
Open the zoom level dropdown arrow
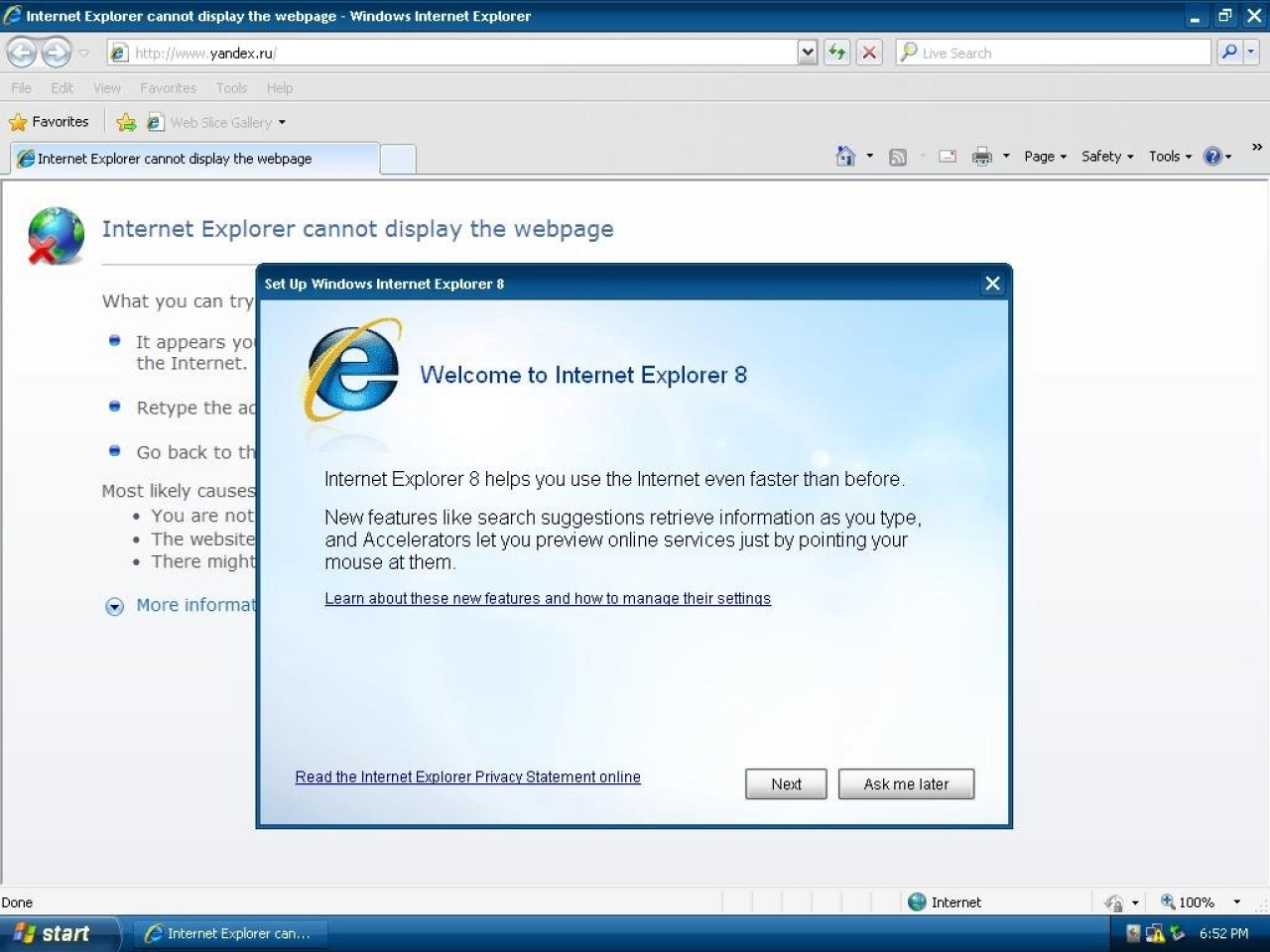[1236, 901]
